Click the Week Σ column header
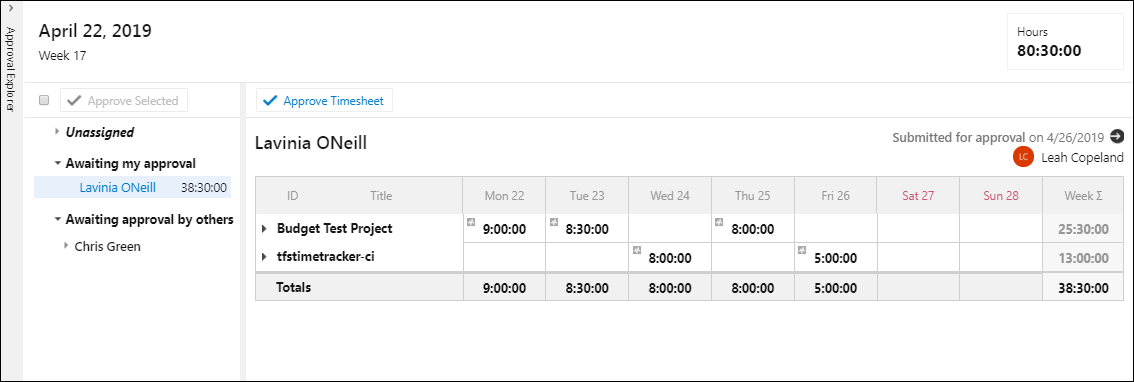The width and height of the screenshot is (1134, 382). (x=1083, y=195)
